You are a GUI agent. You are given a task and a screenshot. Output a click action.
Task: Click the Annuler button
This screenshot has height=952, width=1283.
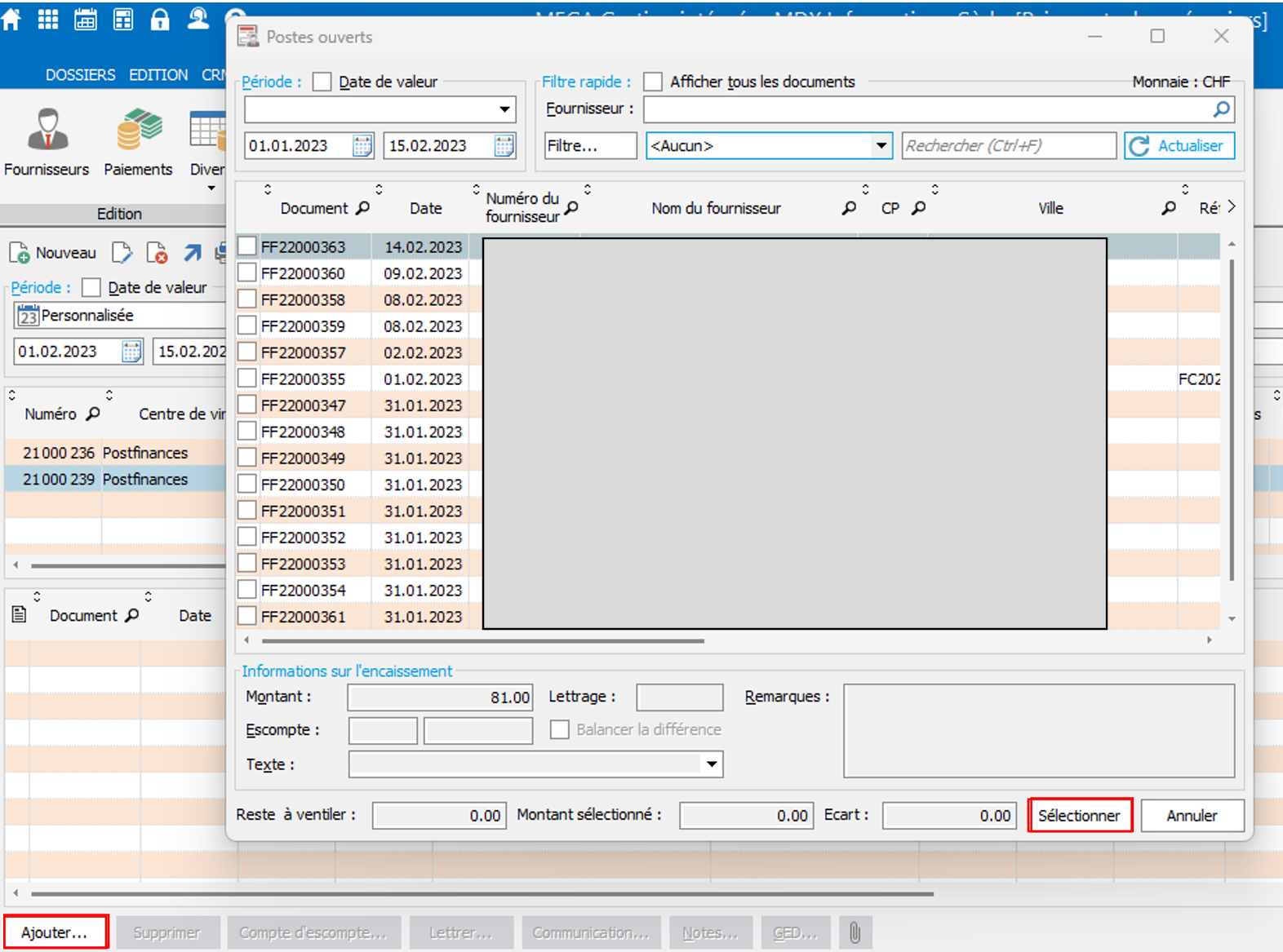[x=1192, y=815]
